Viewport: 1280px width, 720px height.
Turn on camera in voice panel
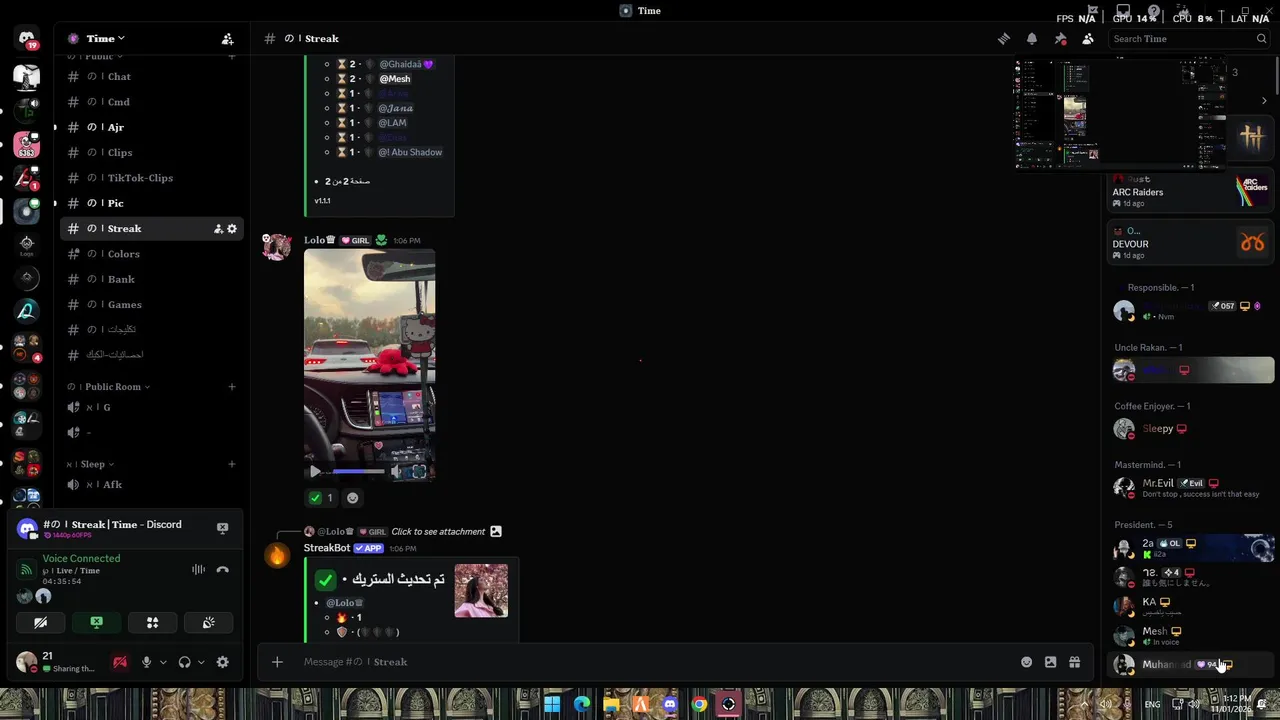[x=40, y=622]
